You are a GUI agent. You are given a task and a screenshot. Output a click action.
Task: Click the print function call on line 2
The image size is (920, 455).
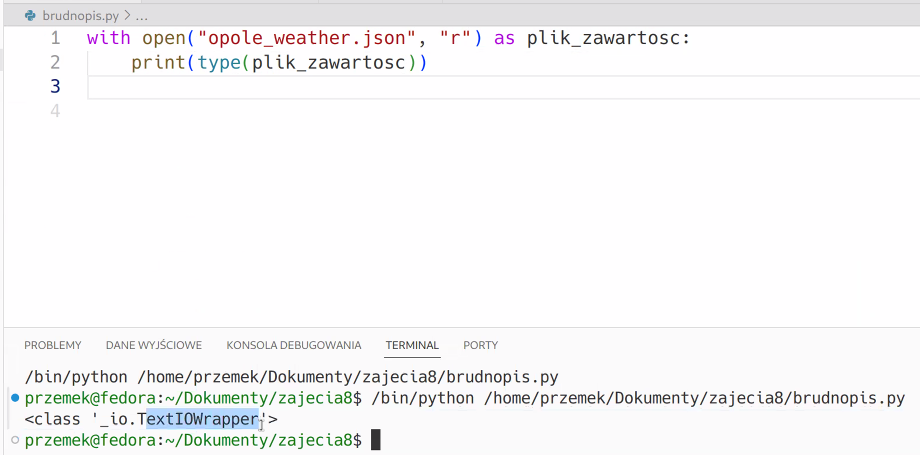(x=158, y=62)
